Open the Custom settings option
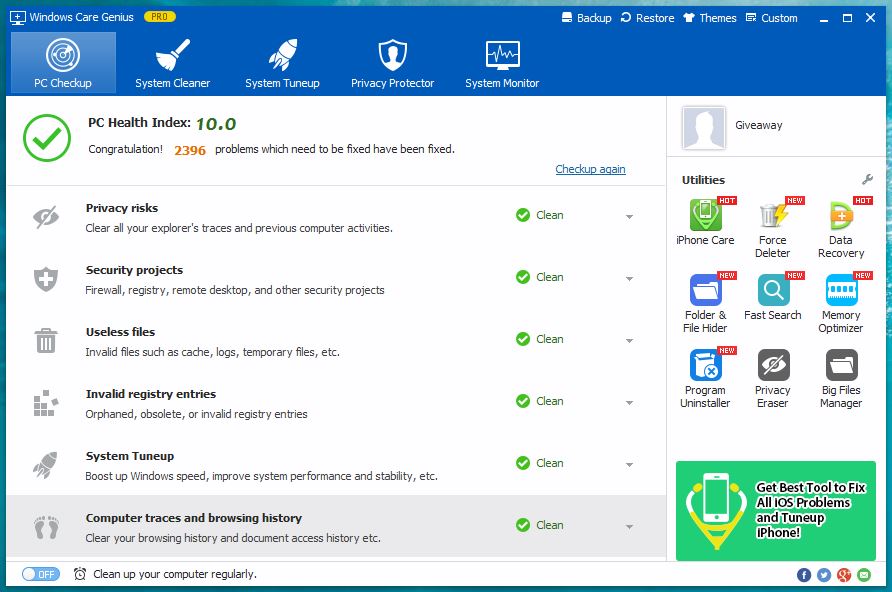Image resolution: width=892 pixels, height=592 pixels. click(x=771, y=18)
